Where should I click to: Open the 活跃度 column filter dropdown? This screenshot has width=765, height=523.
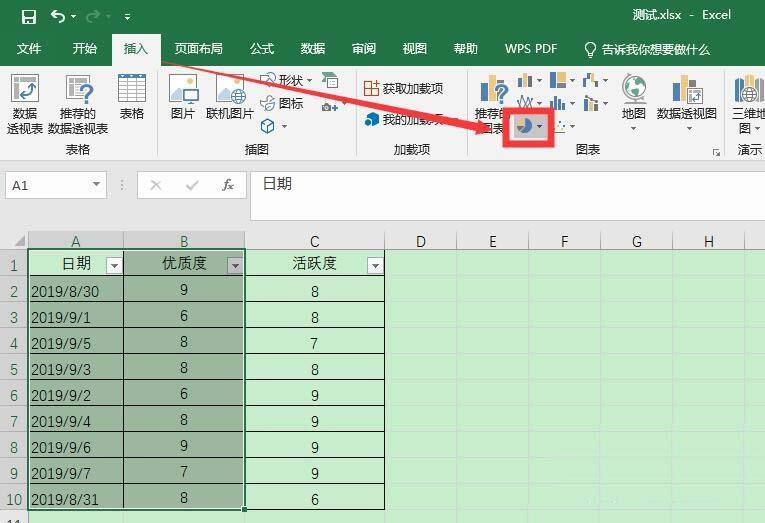pyautogui.click(x=374, y=265)
